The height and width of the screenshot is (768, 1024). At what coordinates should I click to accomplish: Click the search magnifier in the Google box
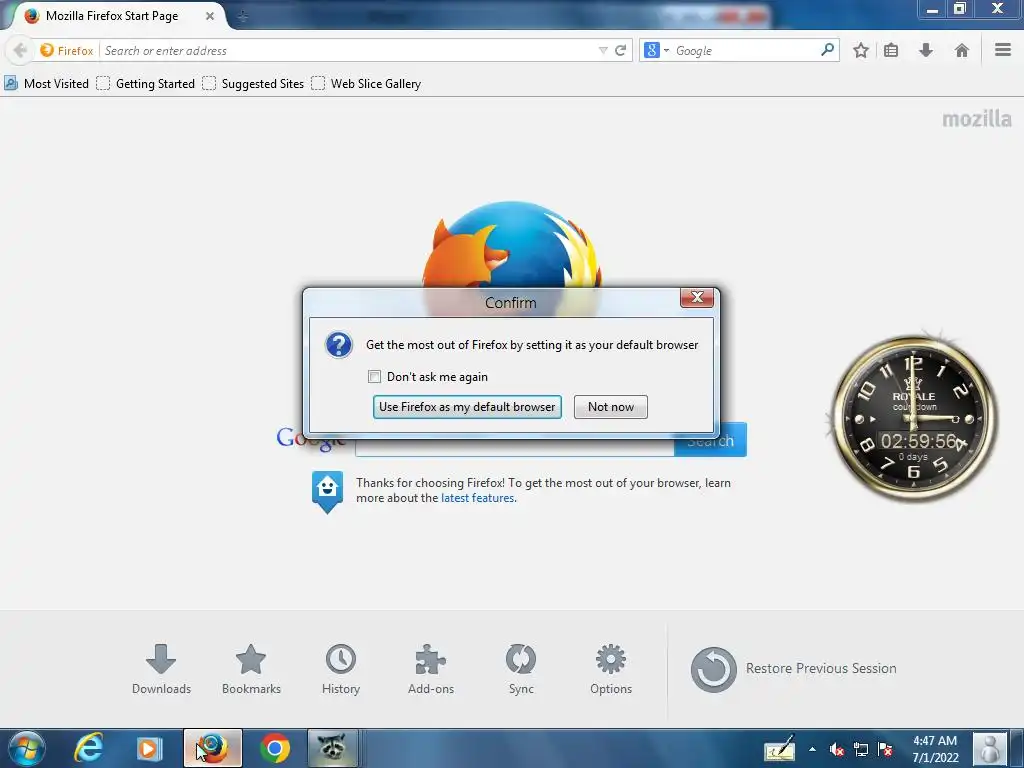click(x=827, y=50)
